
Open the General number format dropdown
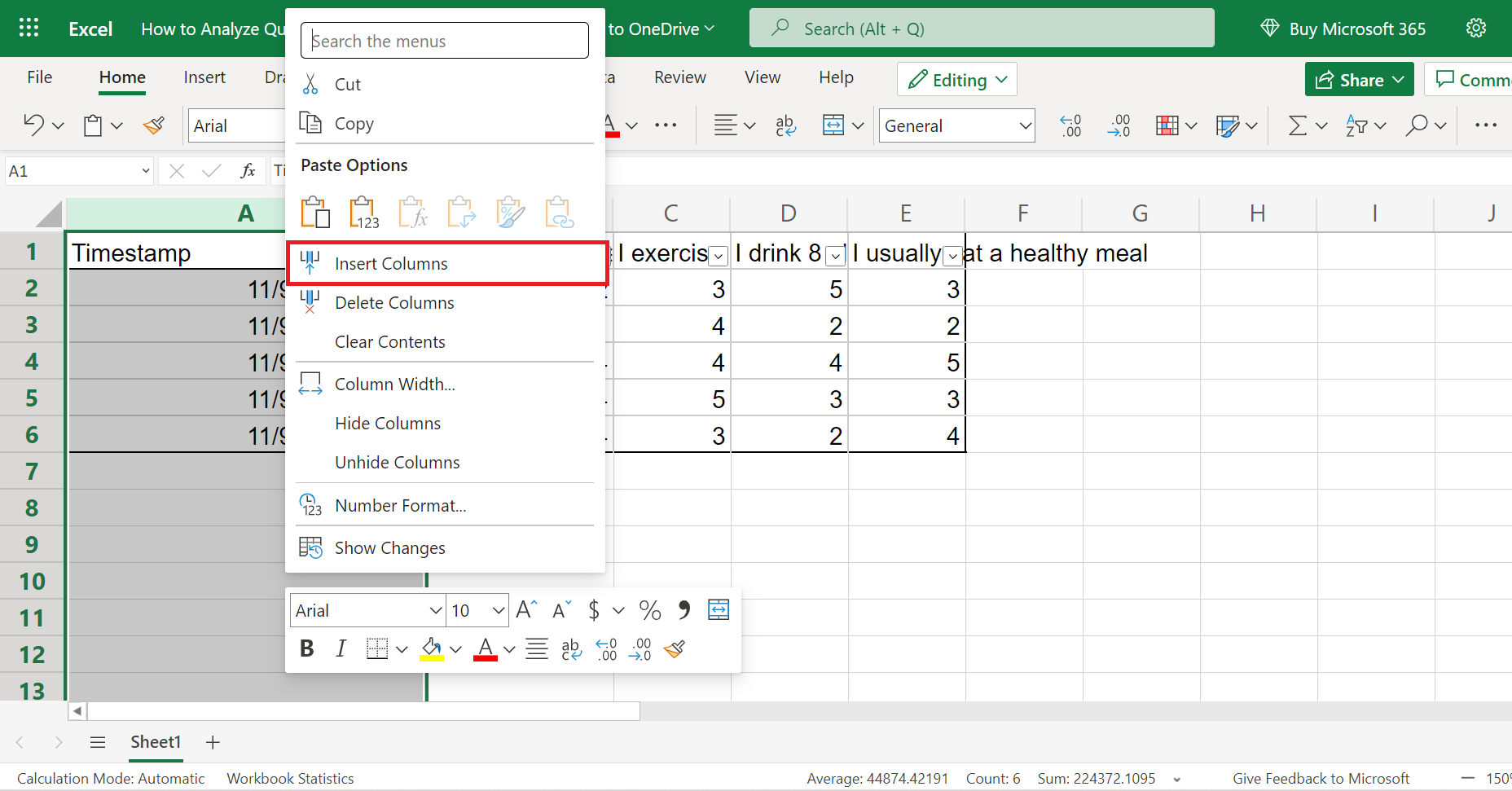click(x=956, y=125)
